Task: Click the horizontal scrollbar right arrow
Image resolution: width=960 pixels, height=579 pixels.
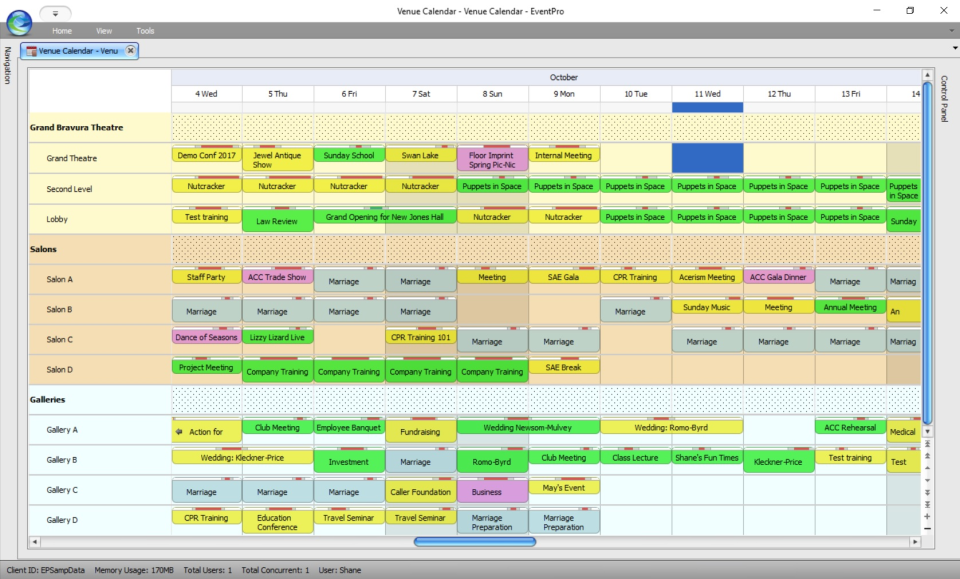Action: tap(915, 542)
